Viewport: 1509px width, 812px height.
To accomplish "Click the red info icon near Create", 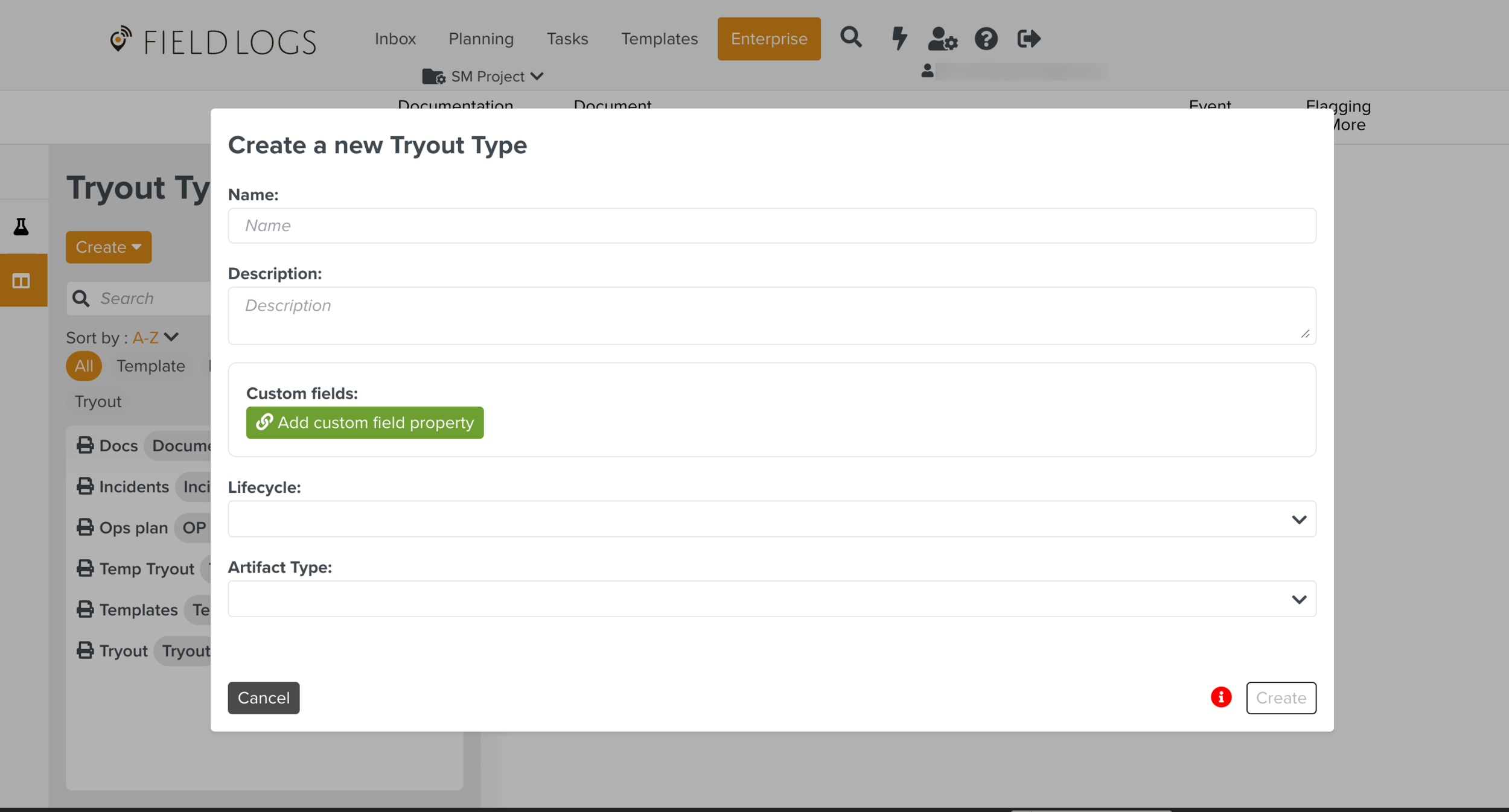I will pos(1220,697).
